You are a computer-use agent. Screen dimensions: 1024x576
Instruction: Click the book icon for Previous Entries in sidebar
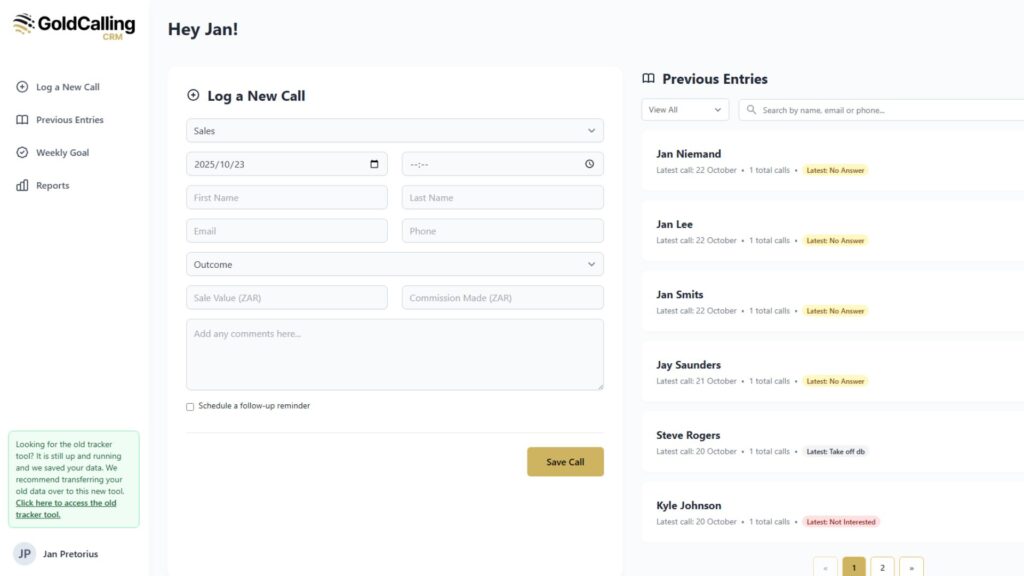point(22,120)
